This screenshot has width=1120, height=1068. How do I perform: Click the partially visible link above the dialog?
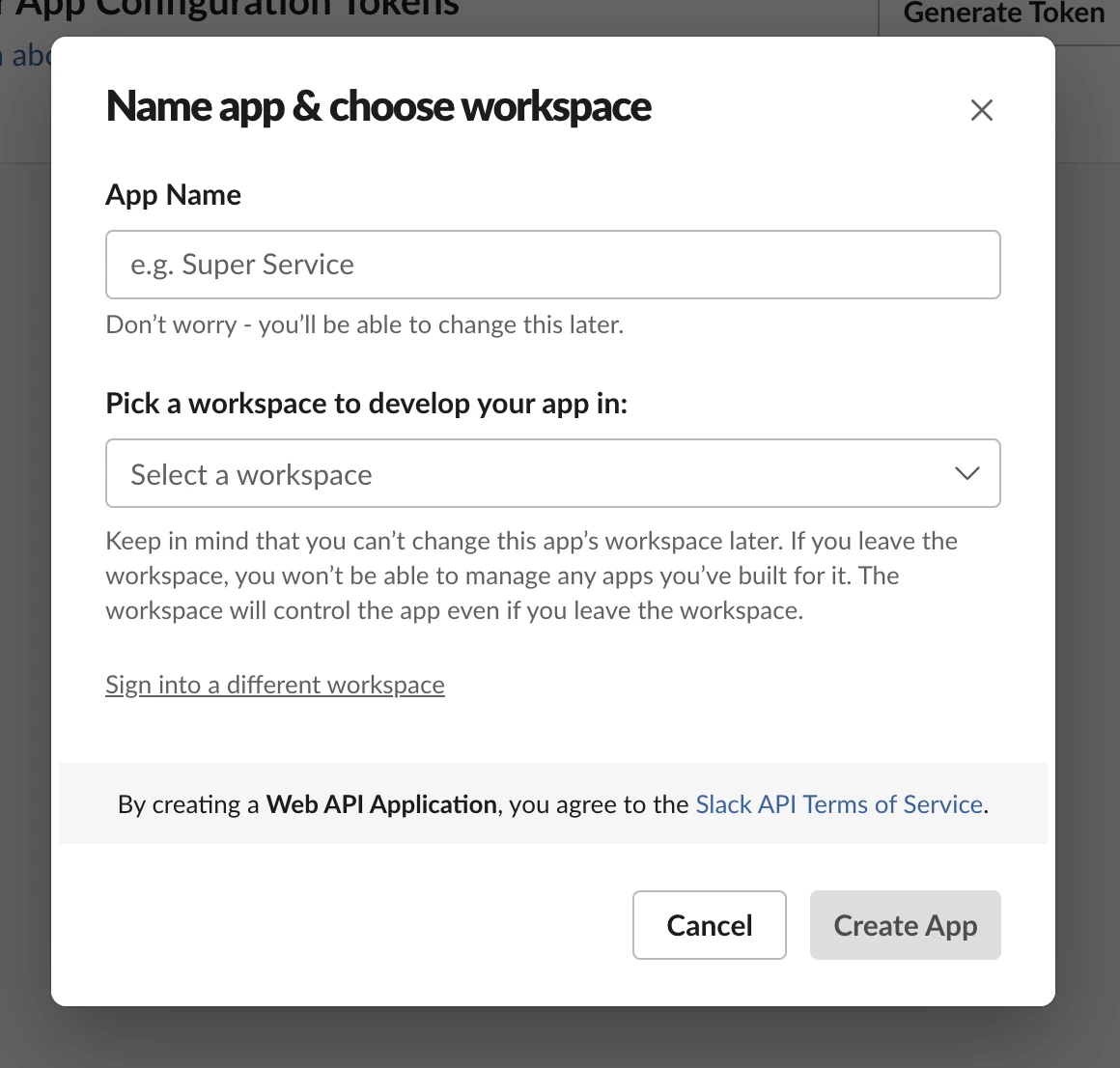[x=24, y=55]
